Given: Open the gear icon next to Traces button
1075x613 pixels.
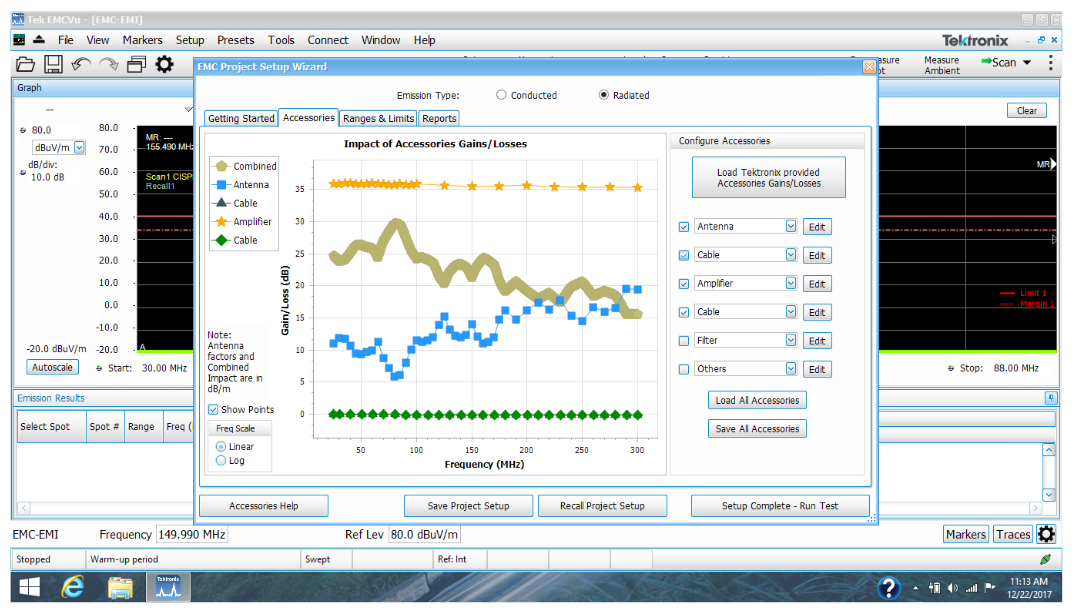Looking at the screenshot, I should [x=1047, y=534].
